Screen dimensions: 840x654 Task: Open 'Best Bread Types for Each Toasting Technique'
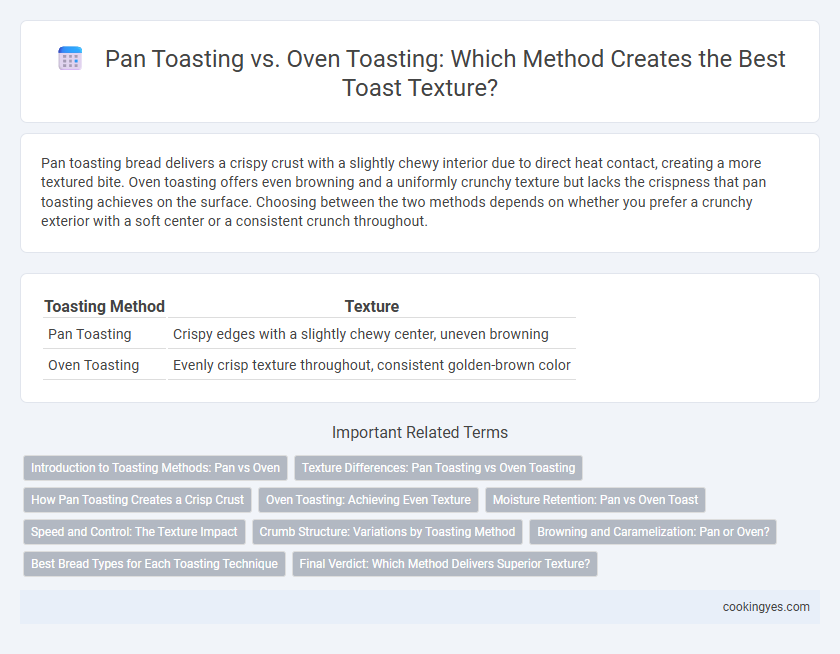coord(154,564)
